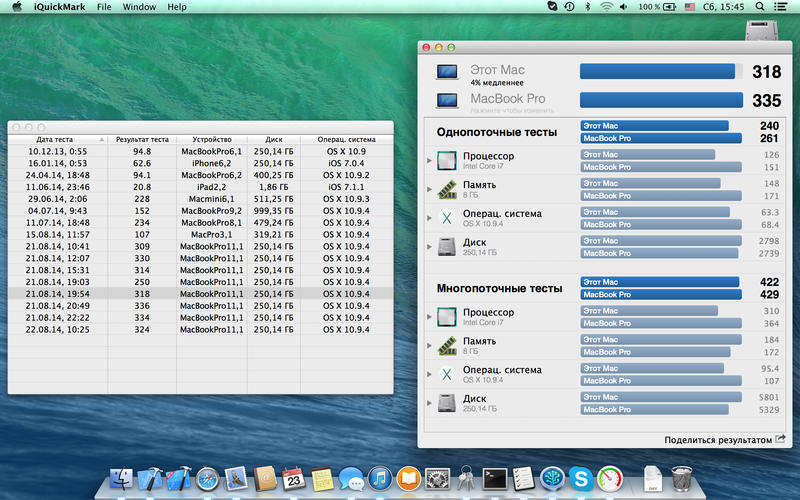
Task: Expand single-thread Диск row
Action: [430, 247]
